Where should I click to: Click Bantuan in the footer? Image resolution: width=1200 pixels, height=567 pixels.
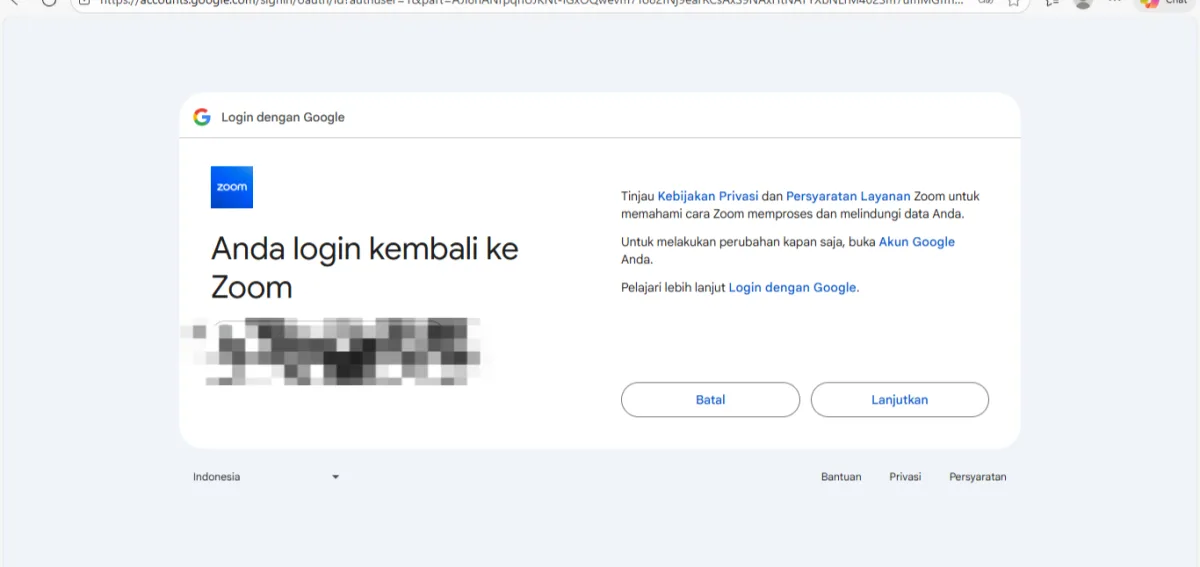point(841,477)
